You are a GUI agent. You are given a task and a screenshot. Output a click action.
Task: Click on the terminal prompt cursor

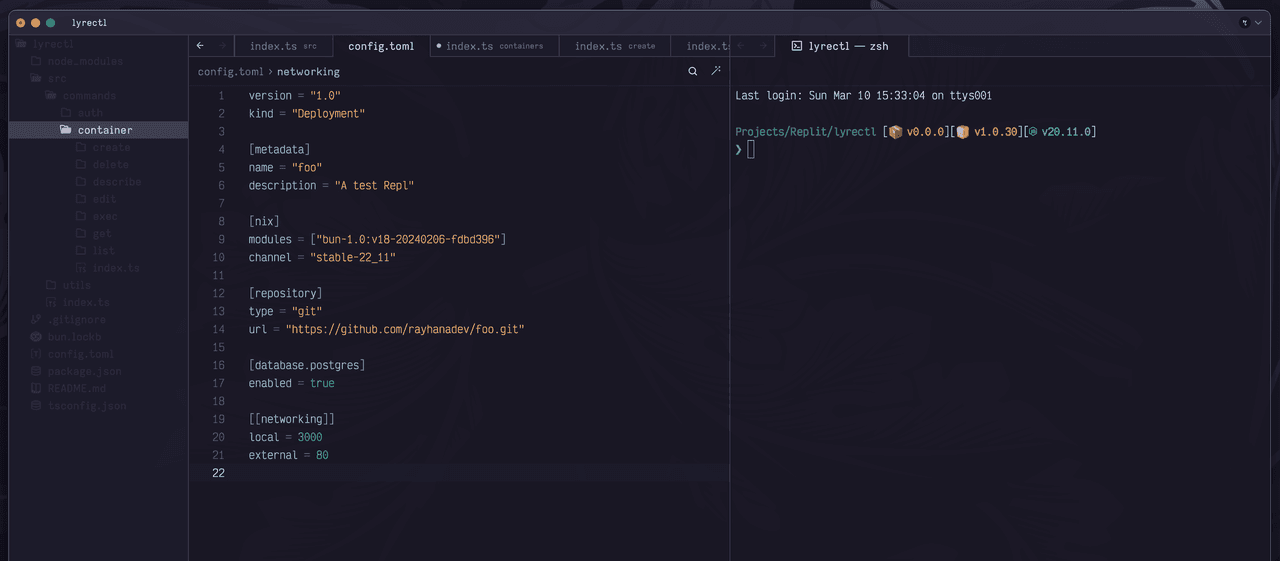[x=750, y=150]
